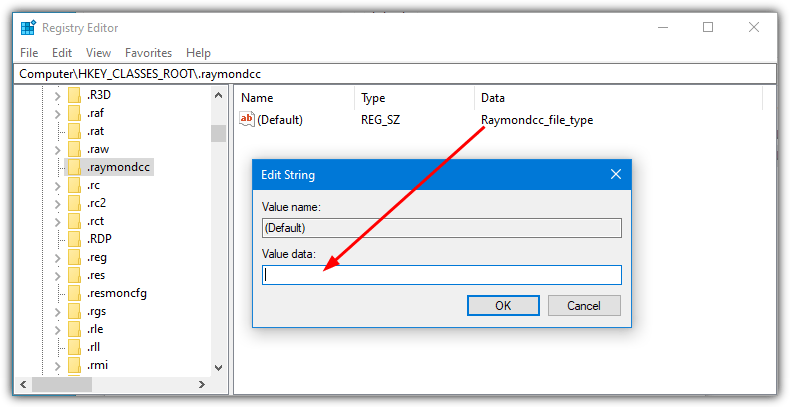790x407 pixels.
Task: Close the Registry Editor window
Action: point(754,27)
